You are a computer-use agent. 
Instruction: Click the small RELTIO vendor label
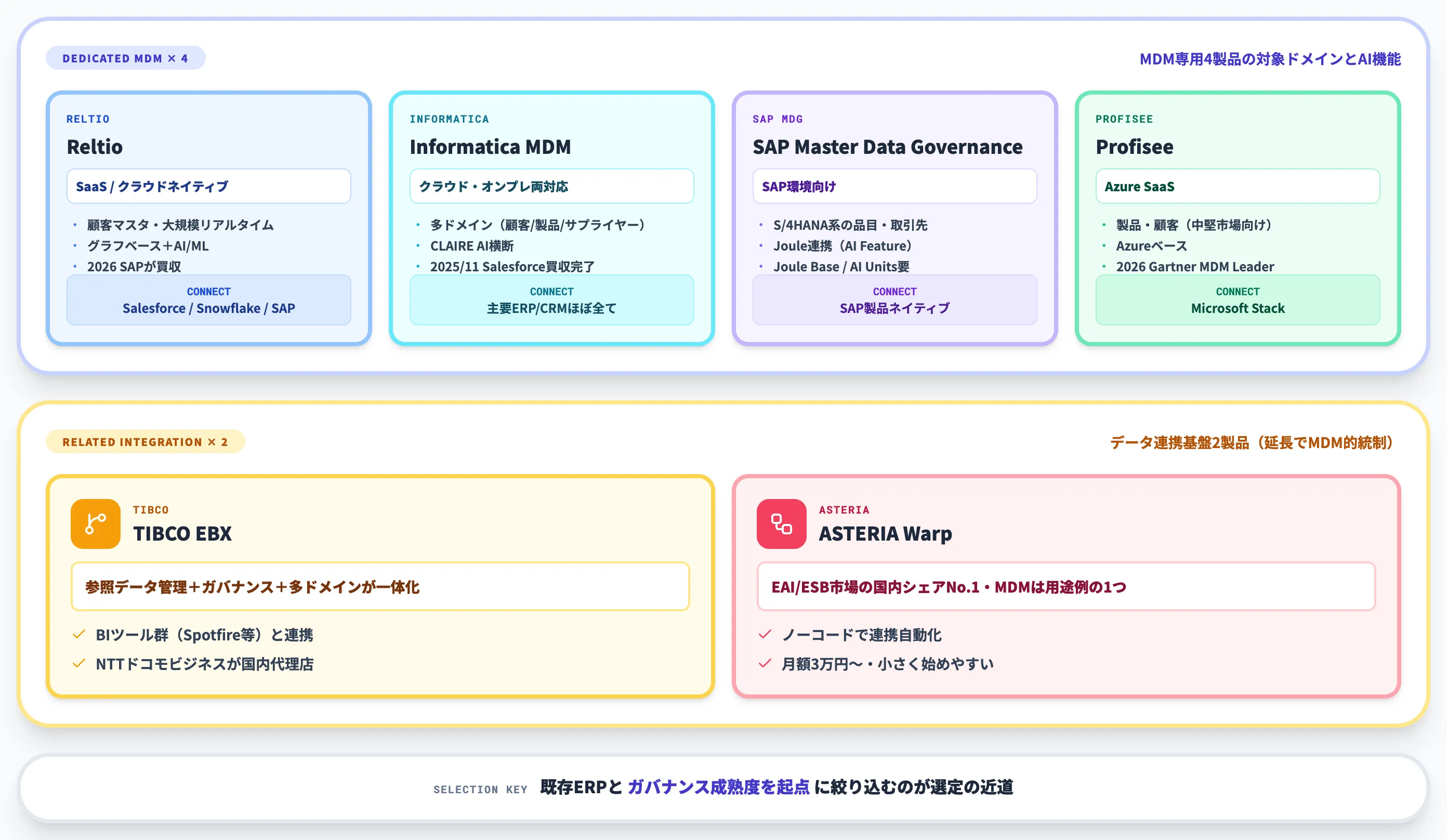click(x=88, y=119)
